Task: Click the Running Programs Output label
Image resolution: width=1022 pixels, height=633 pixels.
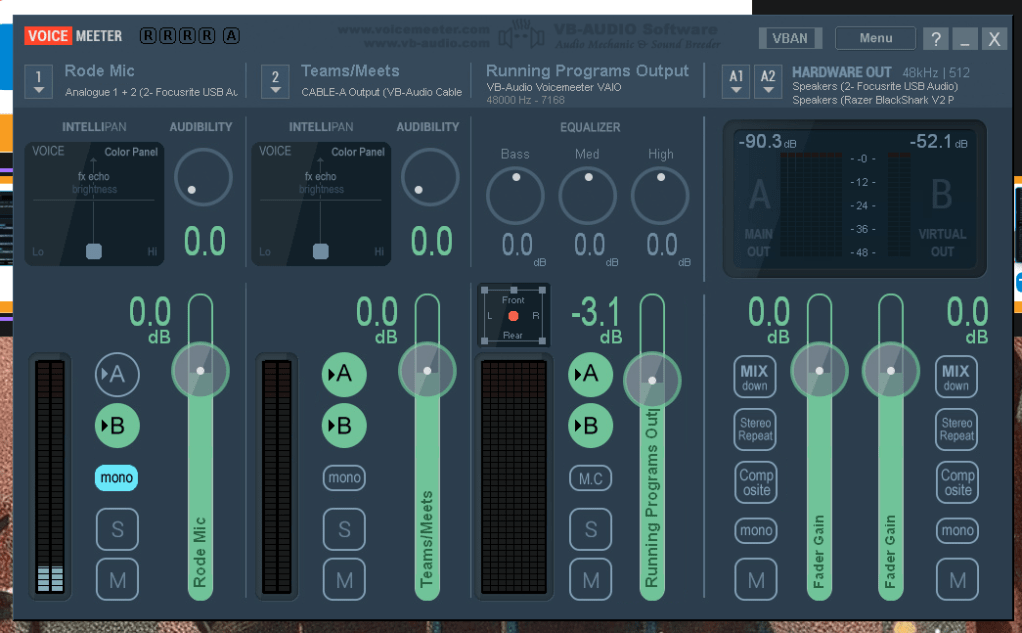Action: click(587, 70)
